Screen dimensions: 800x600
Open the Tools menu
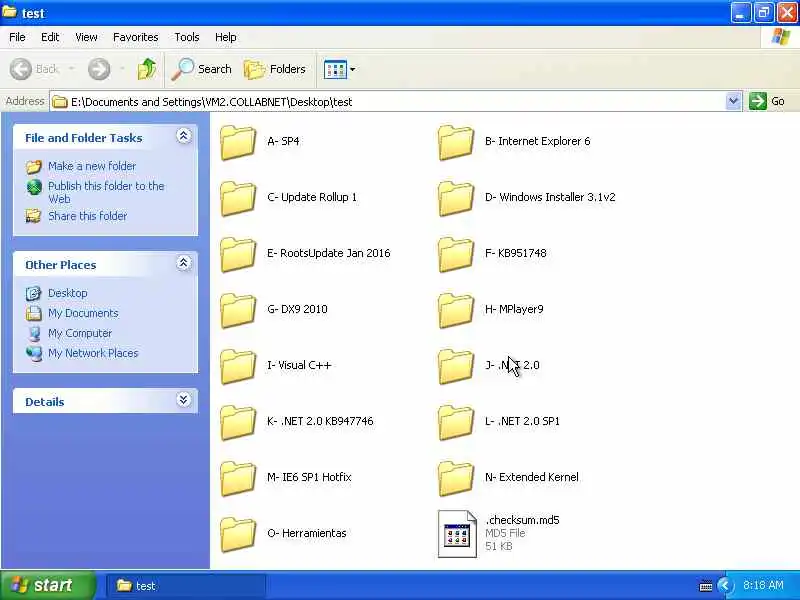tap(187, 37)
